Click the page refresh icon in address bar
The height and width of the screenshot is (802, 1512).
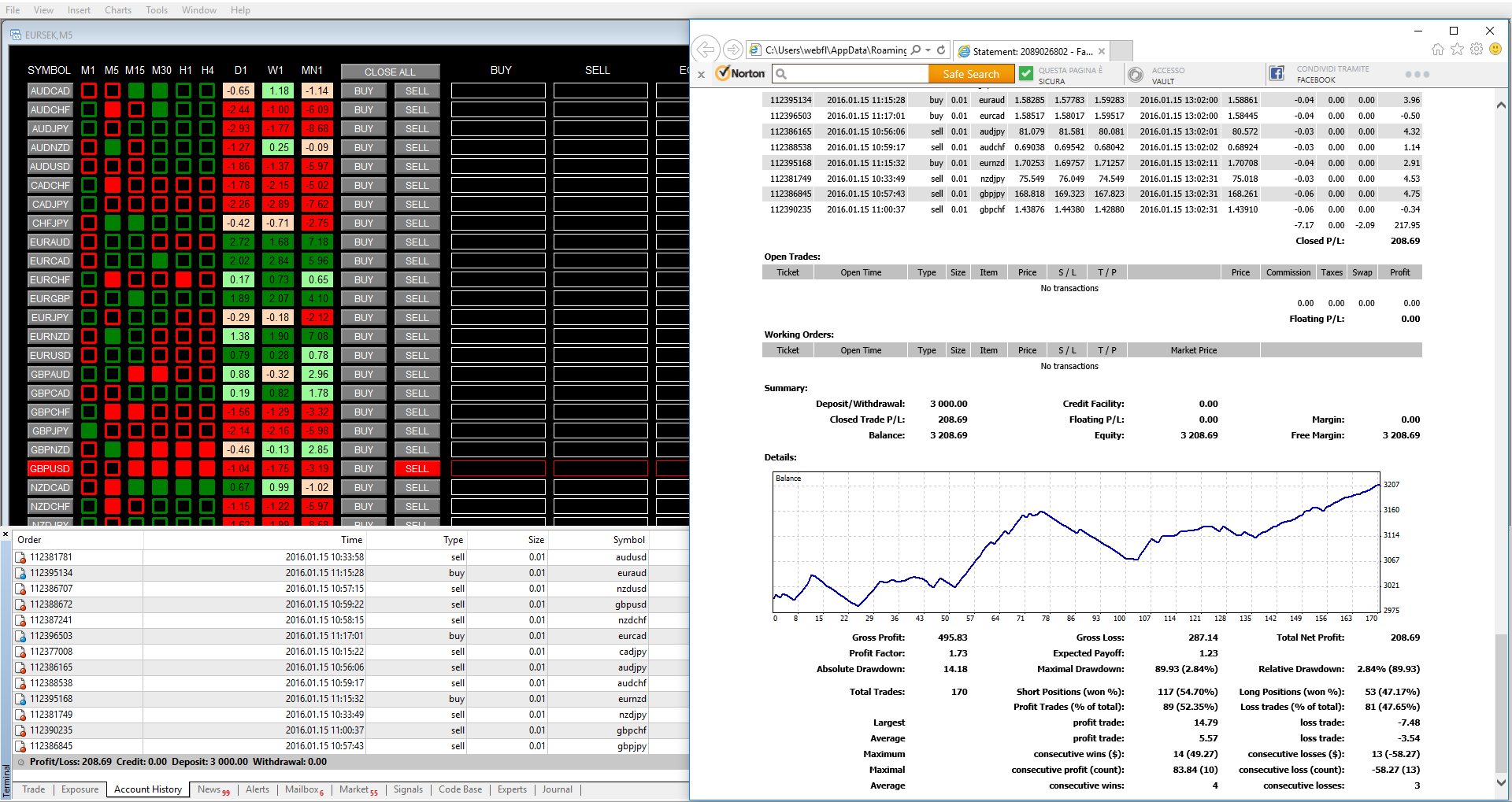tap(941, 50)
